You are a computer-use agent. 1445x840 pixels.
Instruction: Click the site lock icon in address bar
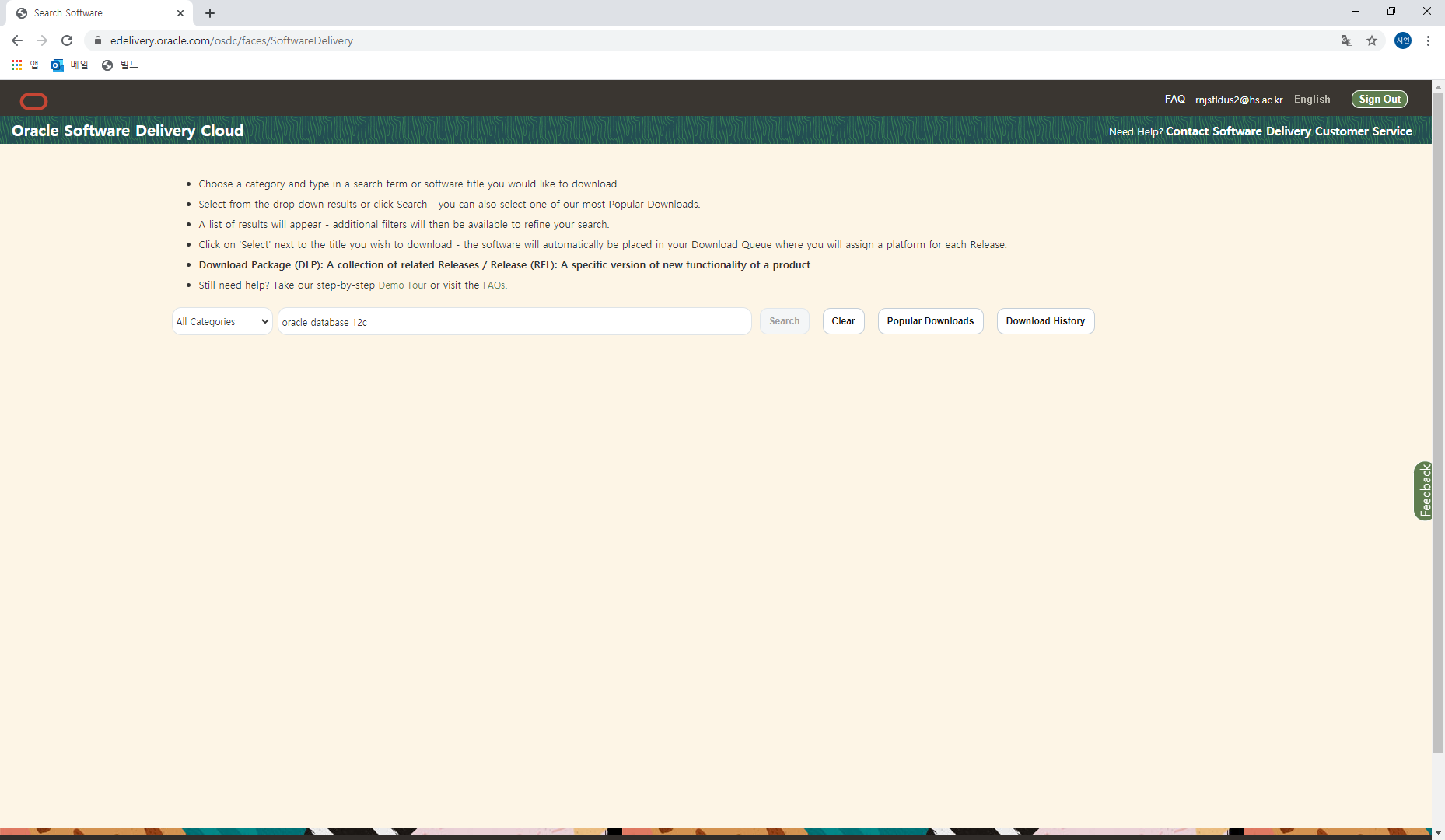pos(98,40)
